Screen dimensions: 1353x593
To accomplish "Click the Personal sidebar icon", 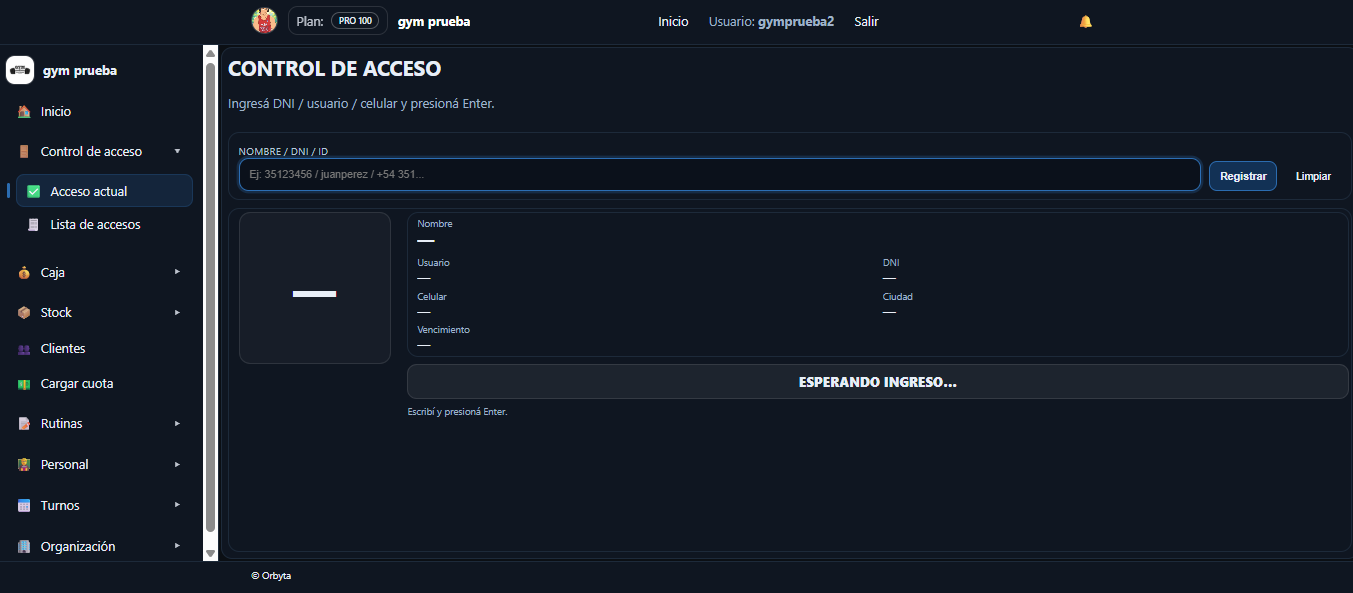I will tap(23, 464).
